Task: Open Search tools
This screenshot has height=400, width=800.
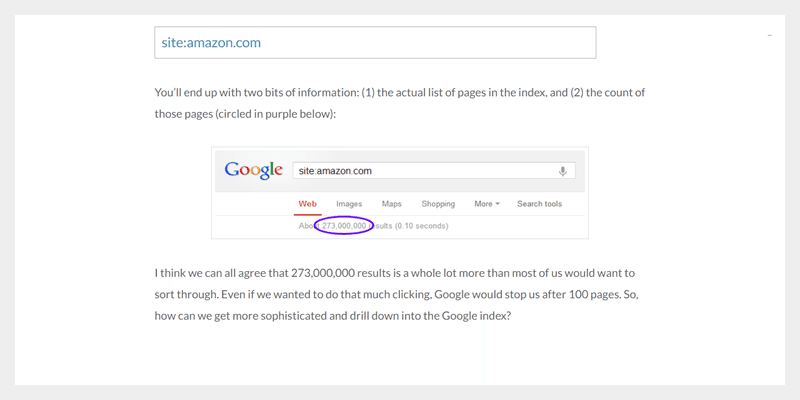Action: click(x=539, y=204)
